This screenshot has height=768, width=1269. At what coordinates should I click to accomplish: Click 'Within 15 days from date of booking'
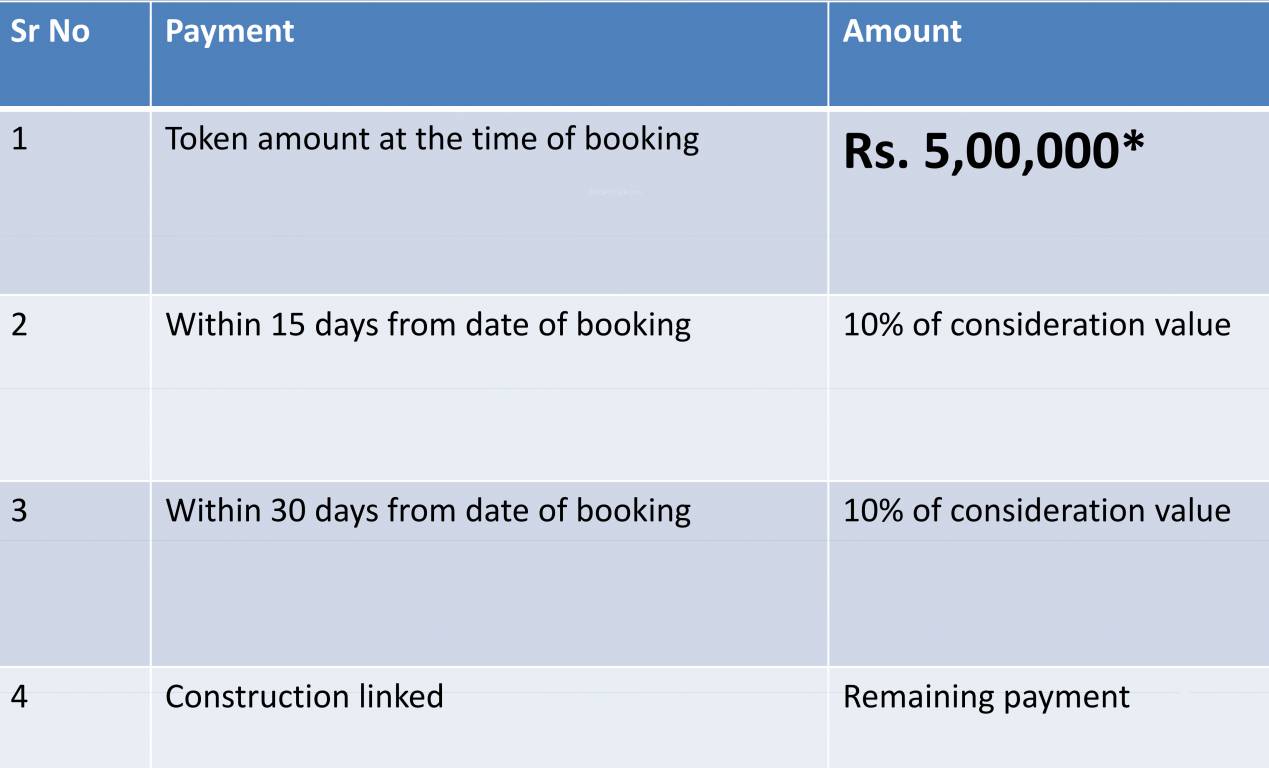(x=427, y=324)
